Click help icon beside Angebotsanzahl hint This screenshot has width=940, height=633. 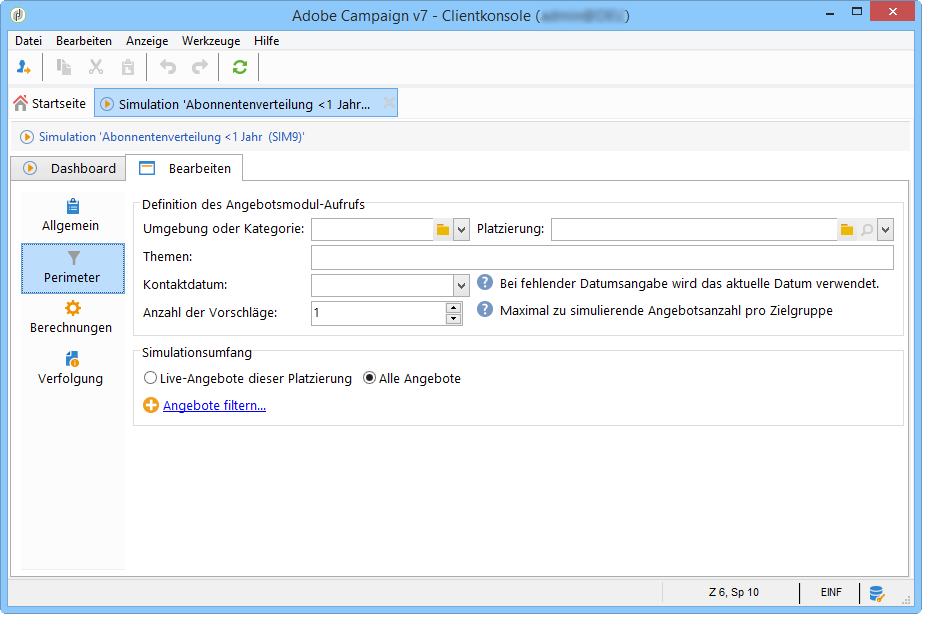coord(485,309)
